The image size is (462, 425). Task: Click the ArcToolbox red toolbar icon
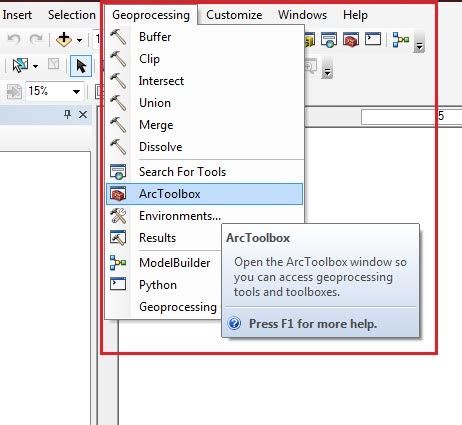pos(351,40)
